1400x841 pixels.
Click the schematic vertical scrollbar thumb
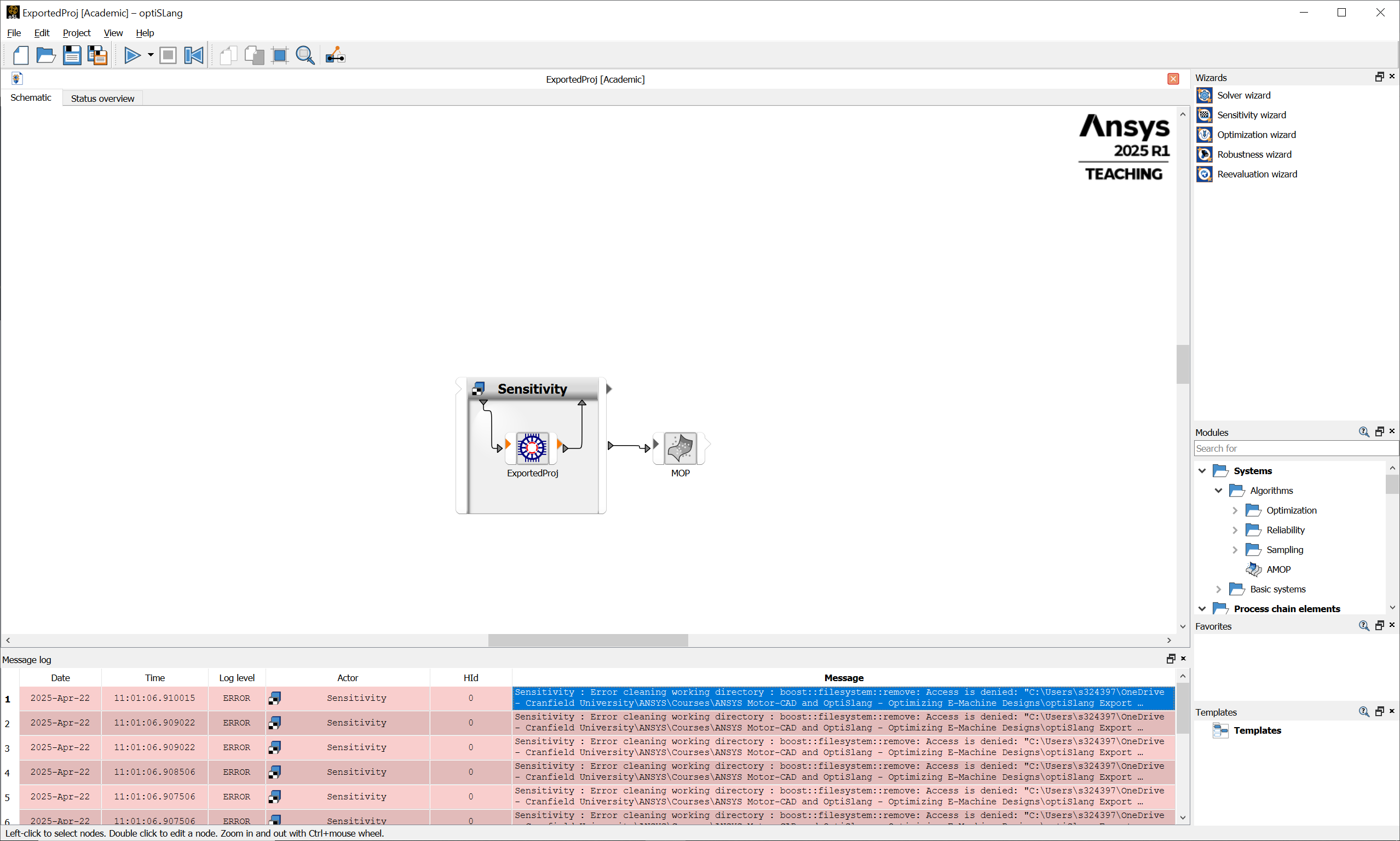click(1183, 365)
